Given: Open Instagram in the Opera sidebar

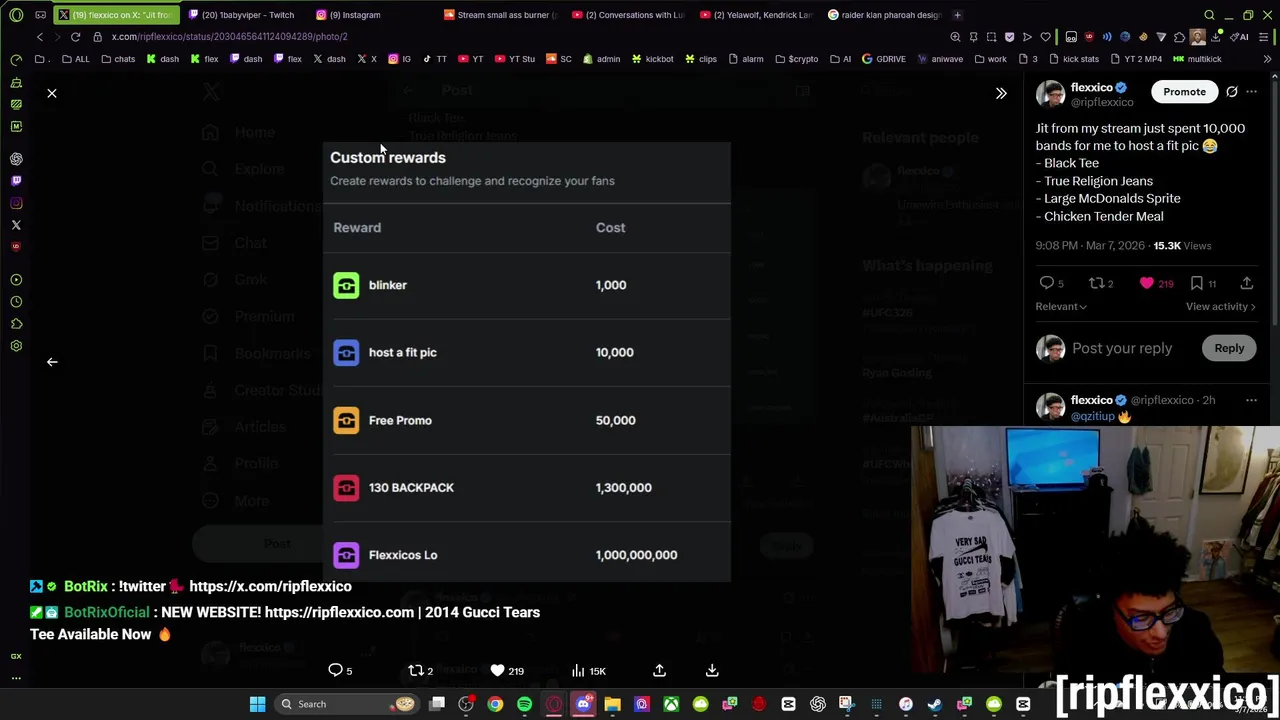Looking at the screenshot, I should coord(16,203).
